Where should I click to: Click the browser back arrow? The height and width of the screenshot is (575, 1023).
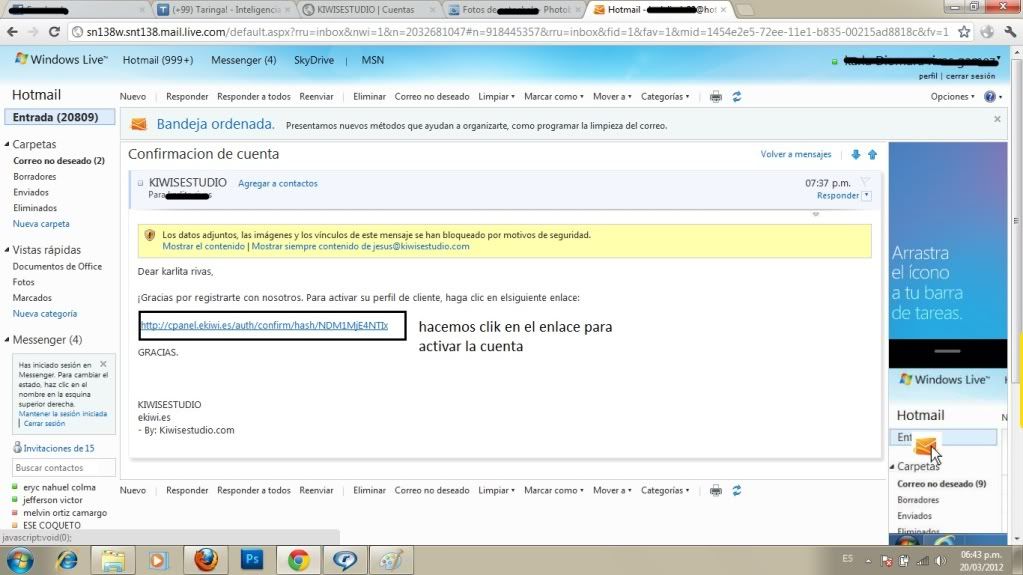coord(12,31)
